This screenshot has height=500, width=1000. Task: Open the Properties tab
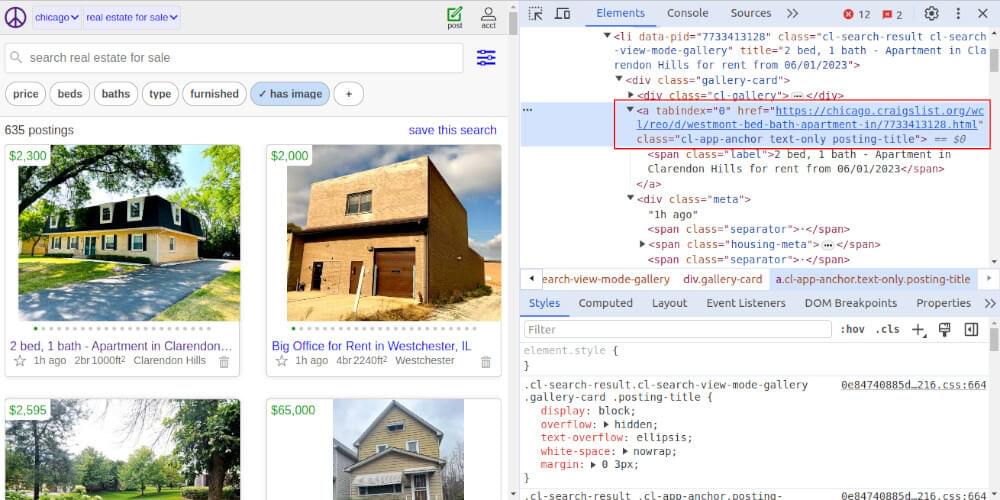tap(943, 304)
